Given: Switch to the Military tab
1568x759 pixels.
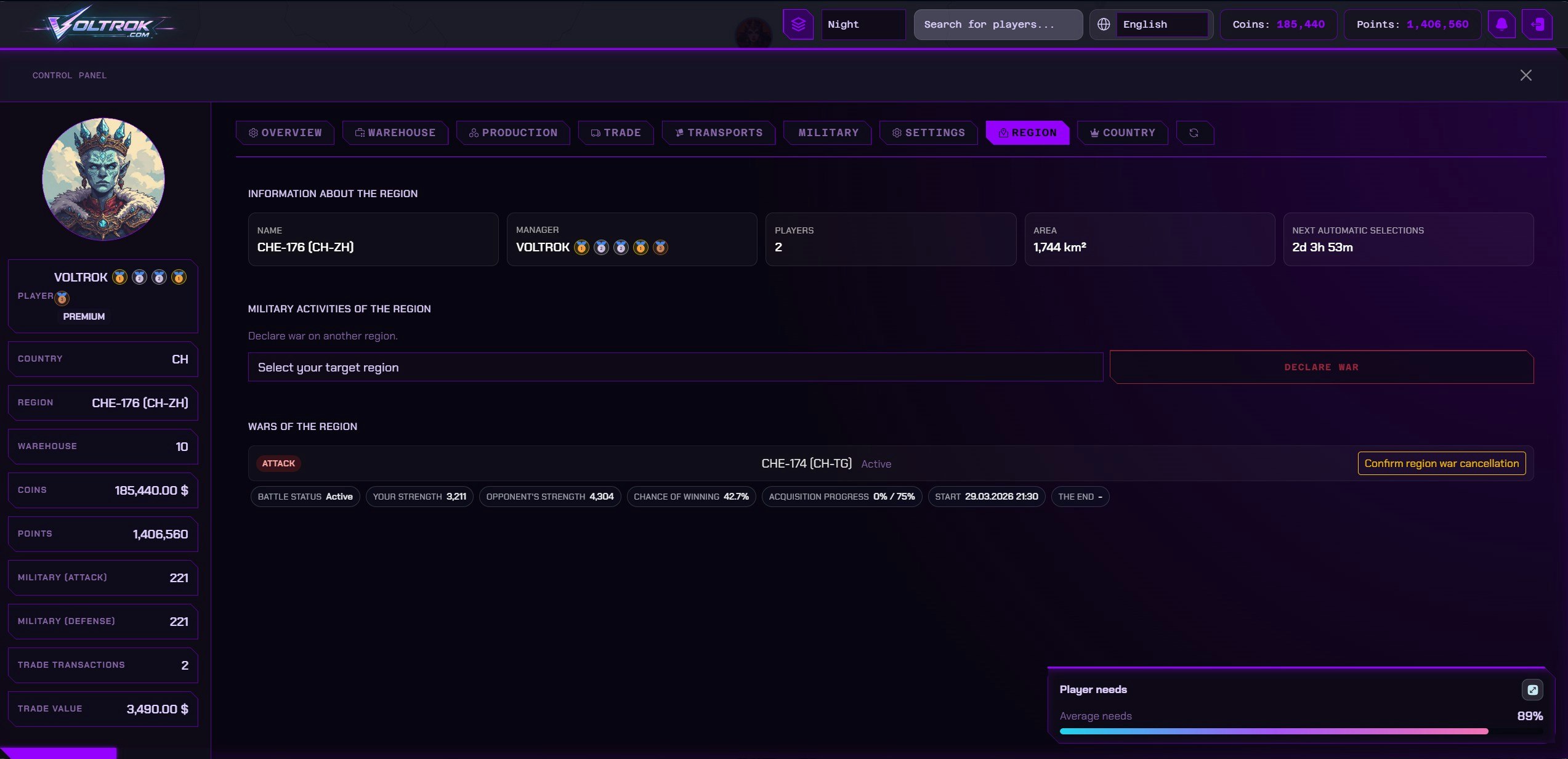Looking at the screenshot, I should [828, 133].
